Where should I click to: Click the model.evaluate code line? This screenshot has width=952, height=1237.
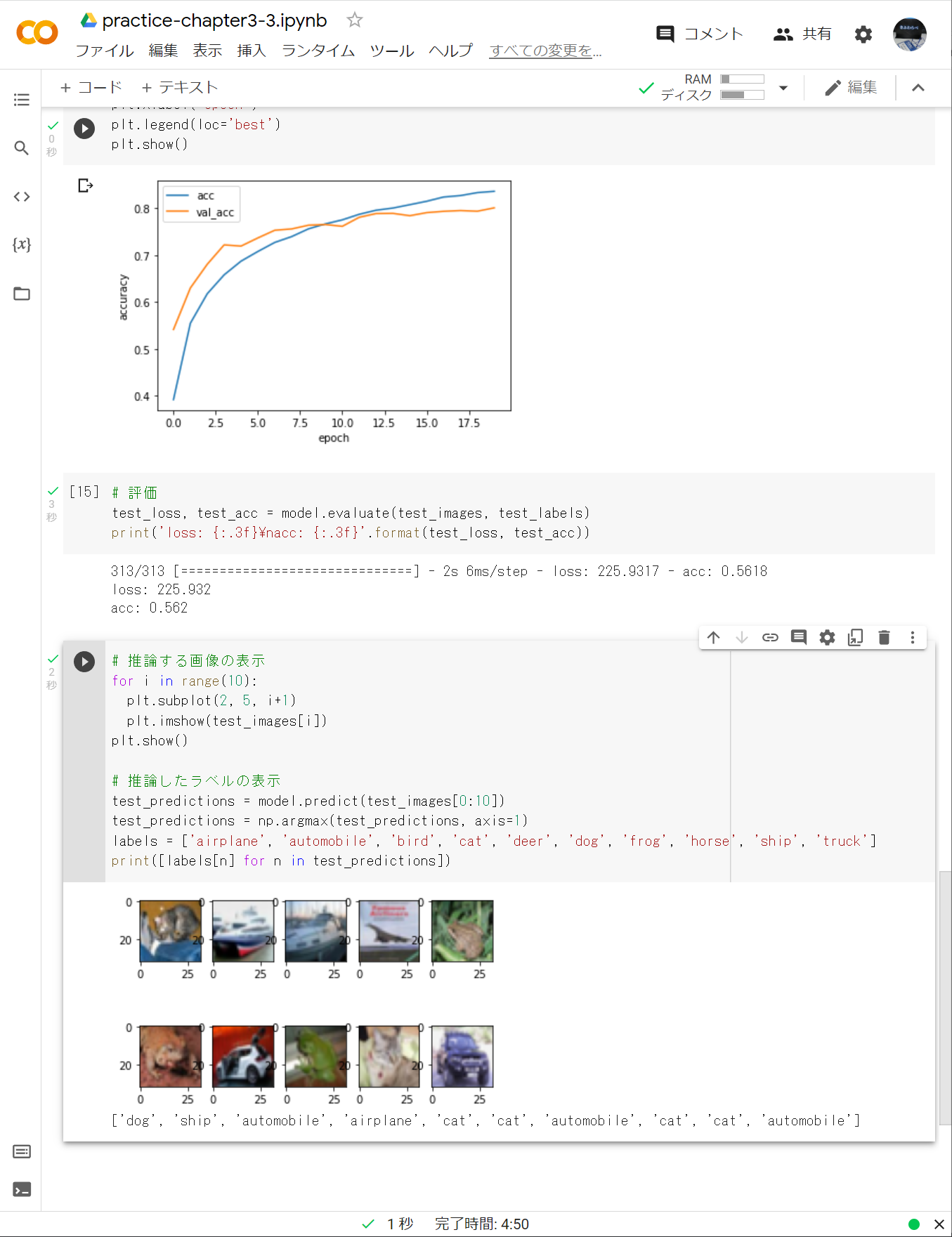click(x=351, y=513)
